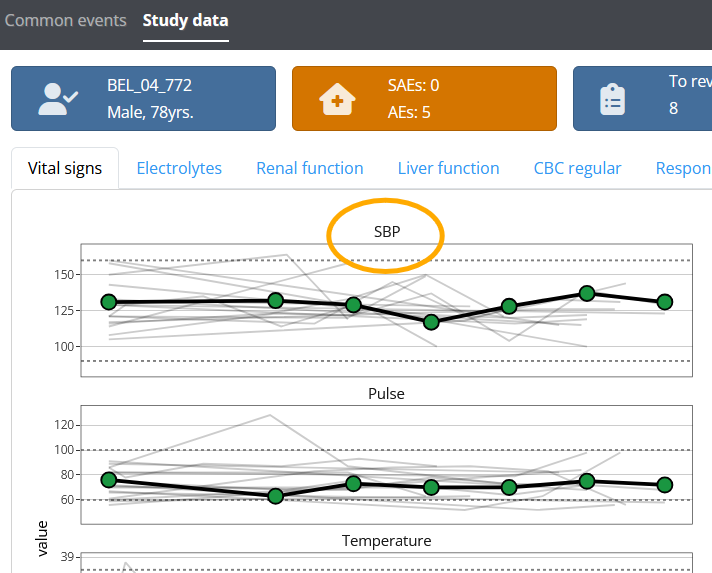
Task: Open the Vital signs tab
Action: click(65, 168)
